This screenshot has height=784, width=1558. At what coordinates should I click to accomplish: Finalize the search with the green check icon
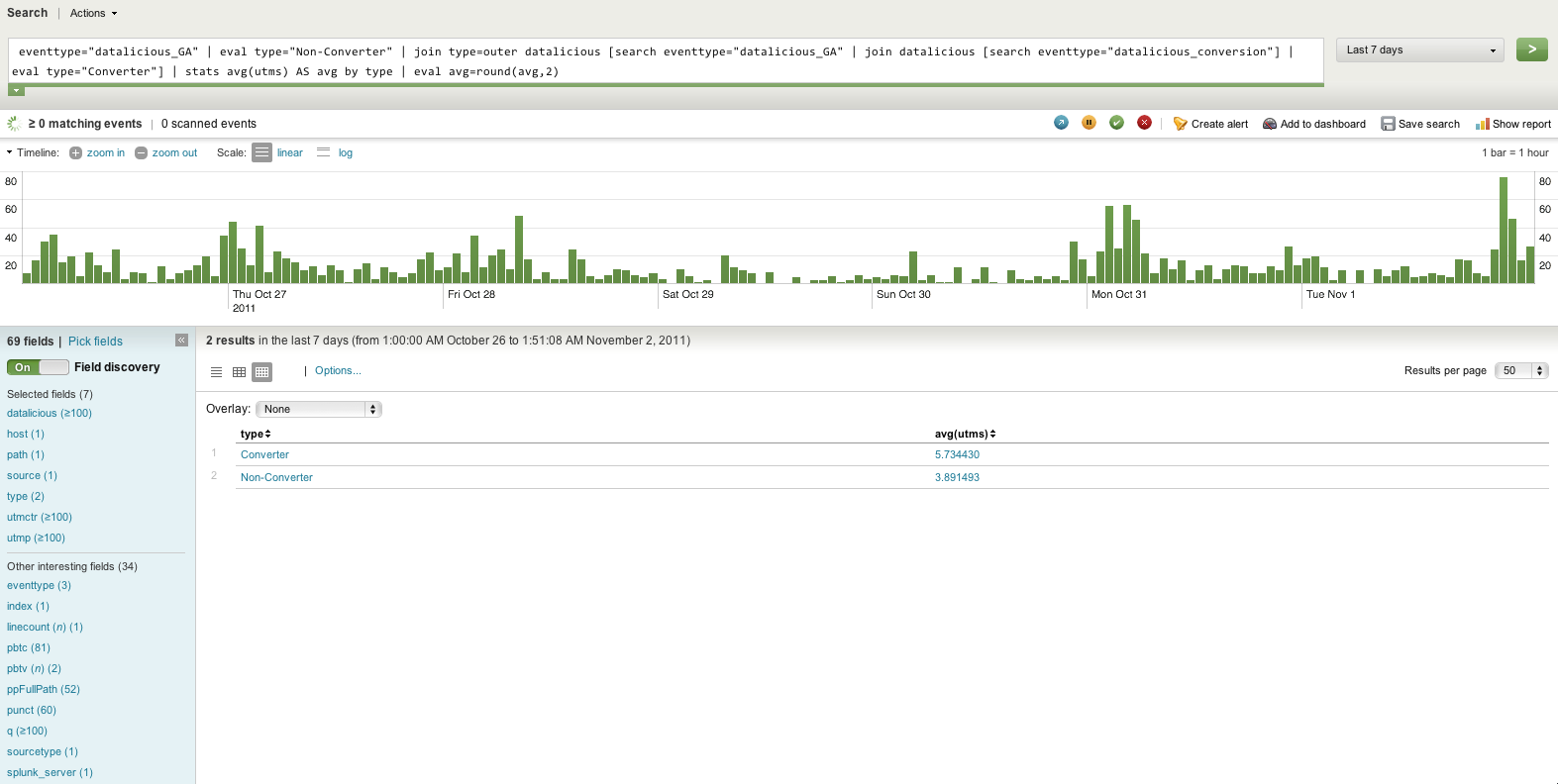(x=1116, y=123)
